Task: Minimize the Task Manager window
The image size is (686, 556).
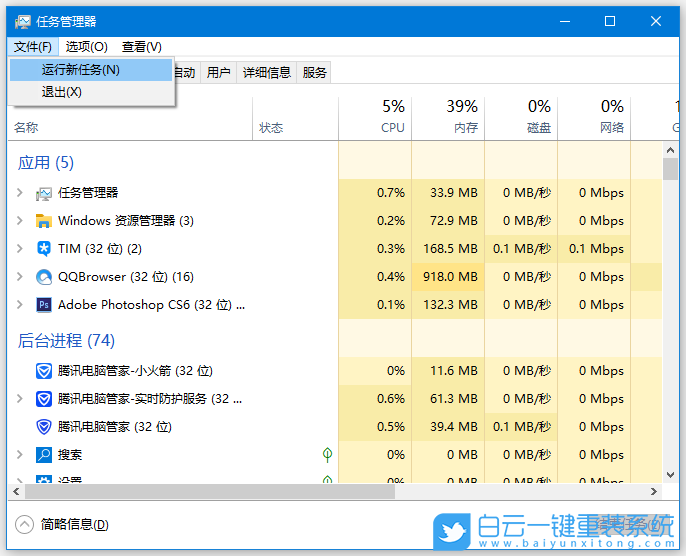Action: [565, 21]
